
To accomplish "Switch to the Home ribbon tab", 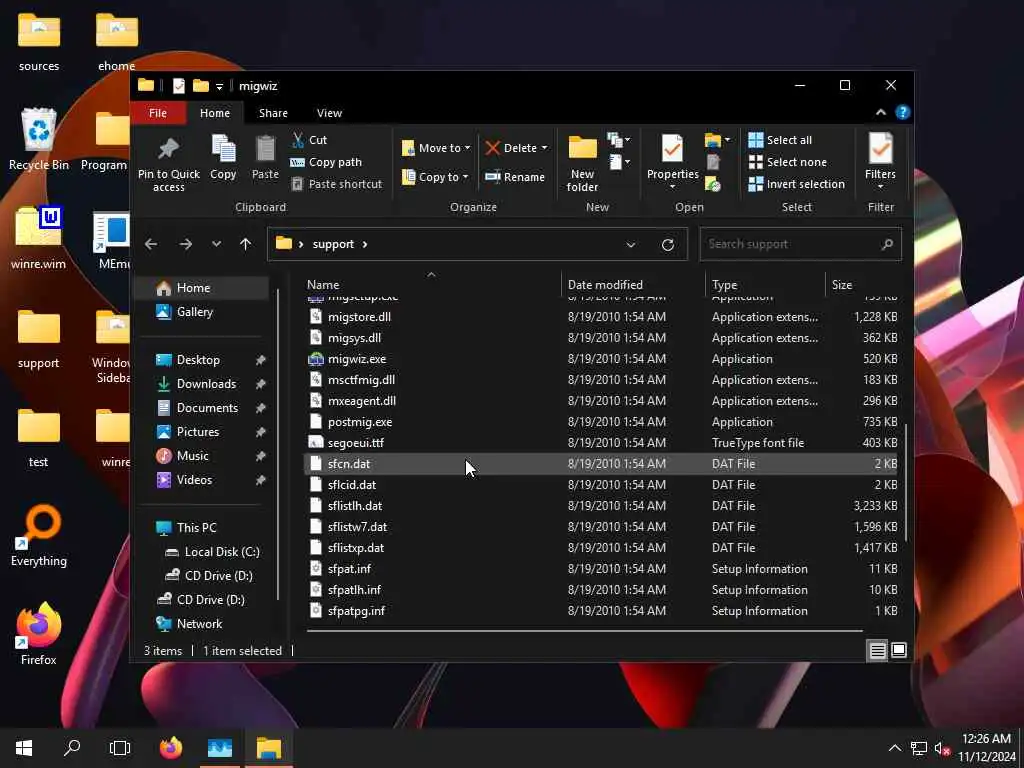I will [x=215, y=113].
